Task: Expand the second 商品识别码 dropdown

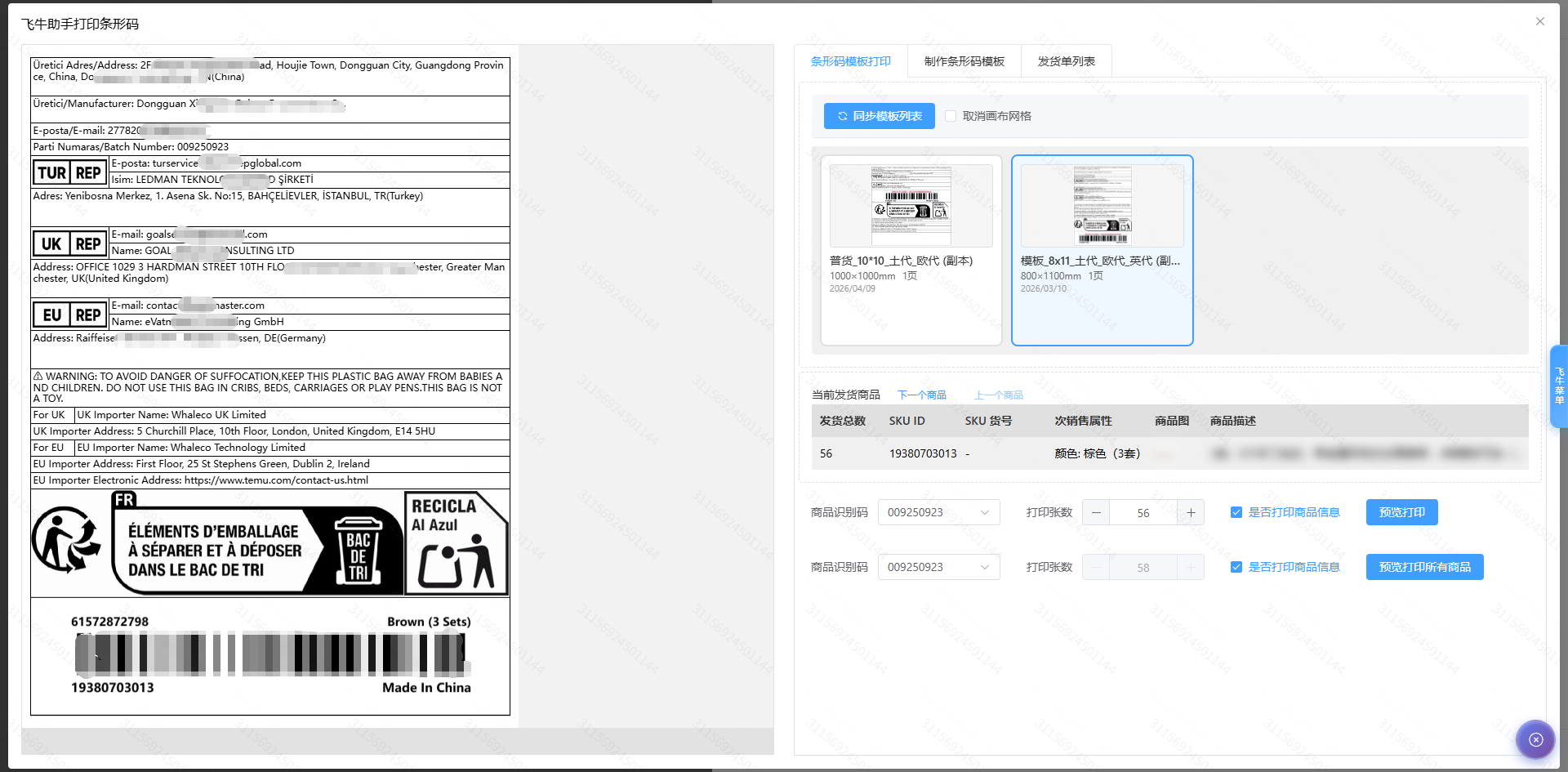Action: (938, 567)
